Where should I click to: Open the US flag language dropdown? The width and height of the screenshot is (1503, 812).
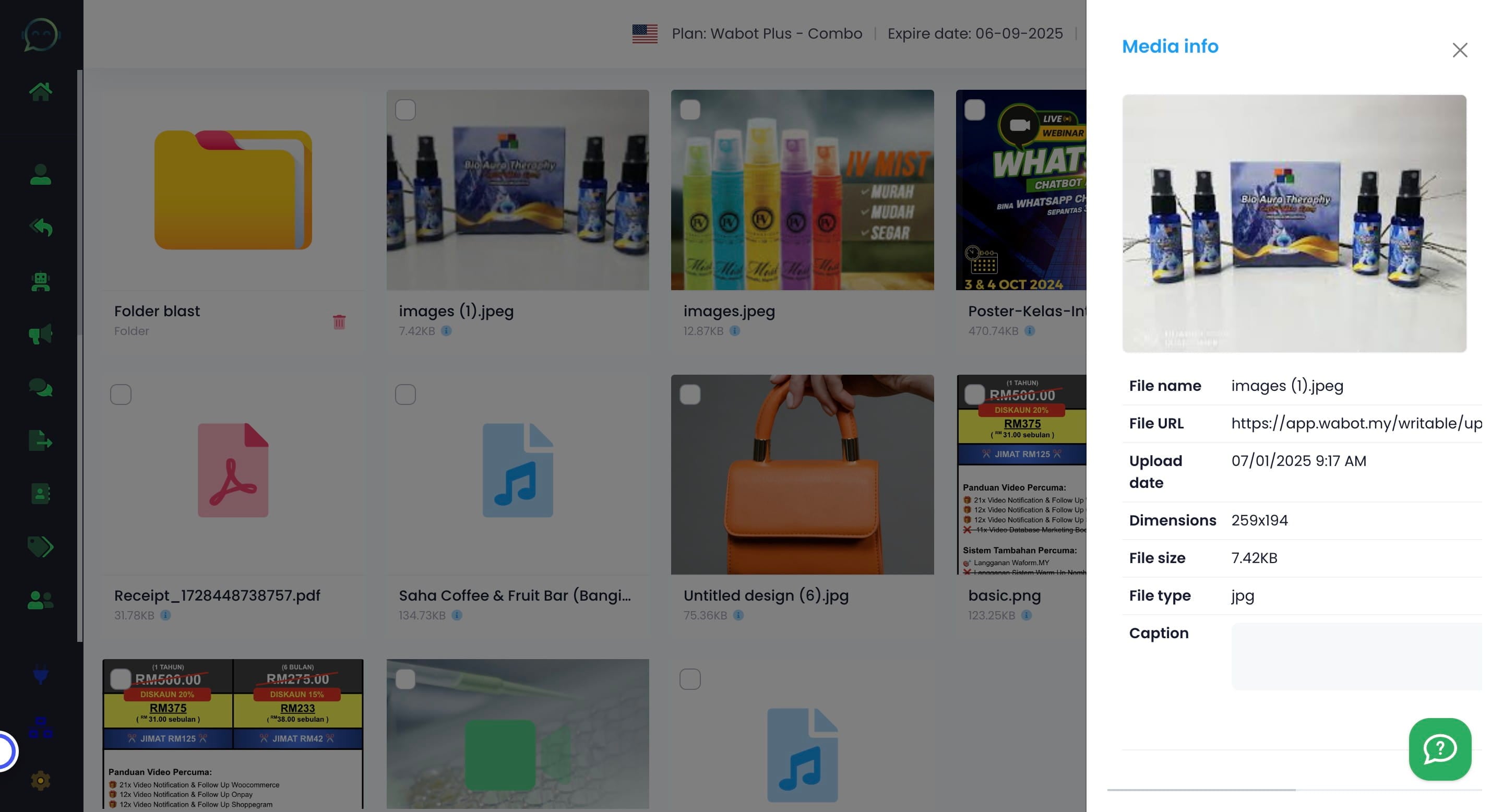coord(645,33)
